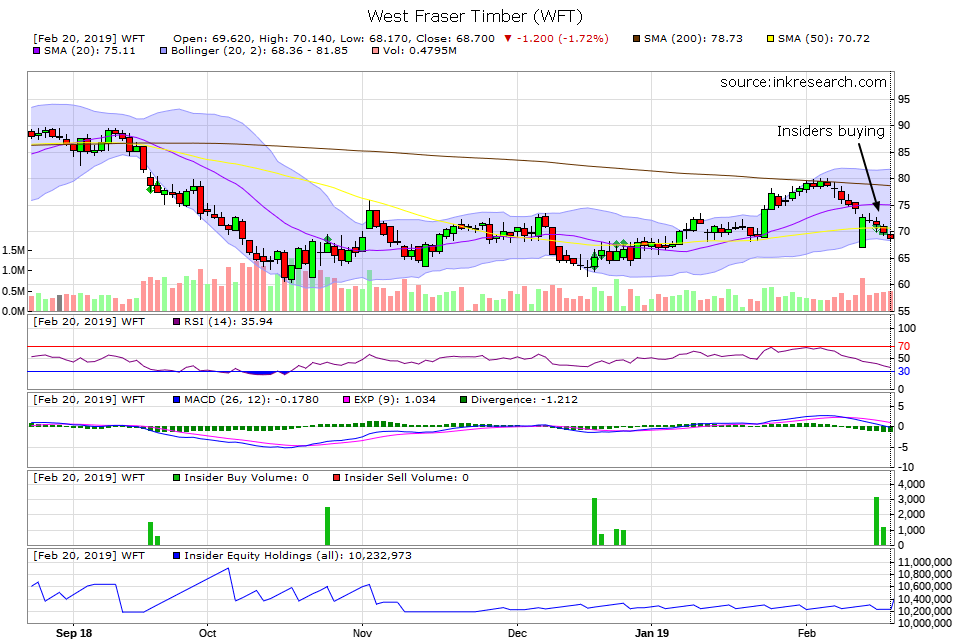This screenshot has width=957, height=642.
Task: Click the green Divergence legend swatch
Action: (x=464, y=400)
